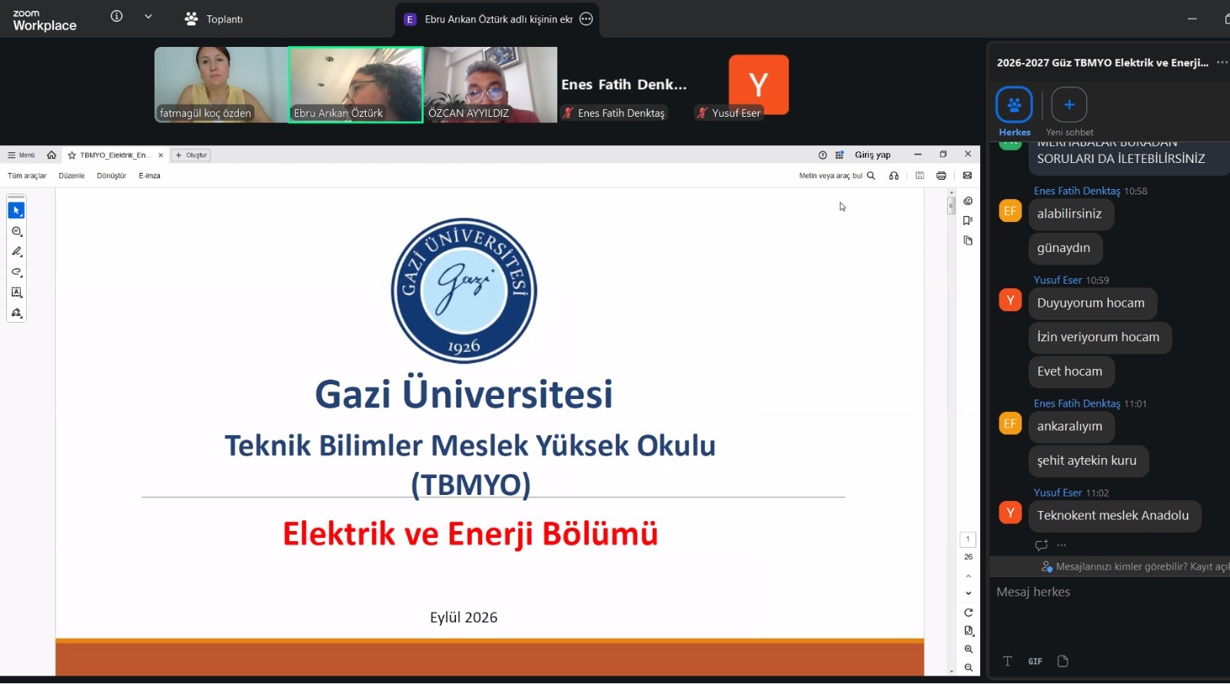Go to the PDF viewer home icon
1230x684 pixels.
[51, 155]
